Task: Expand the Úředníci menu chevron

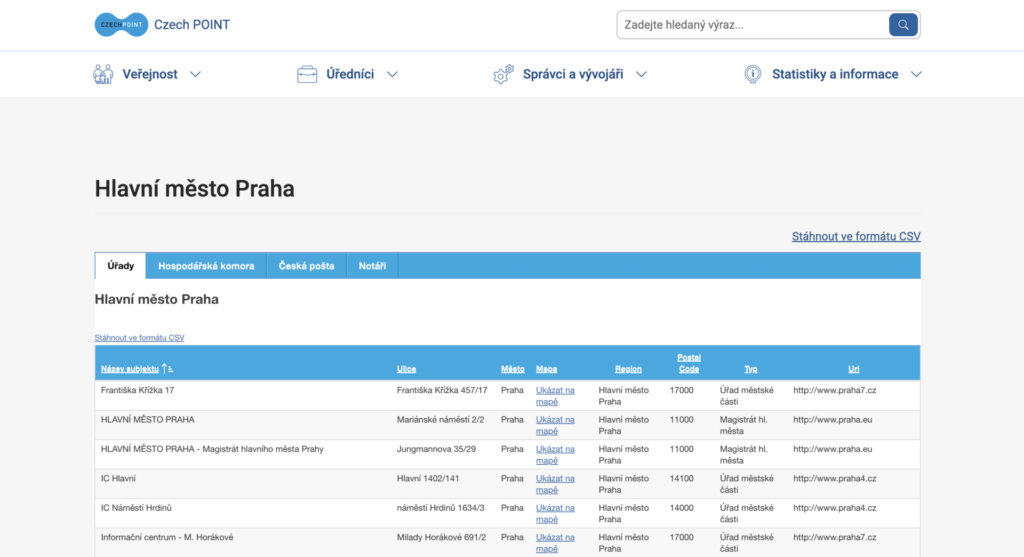Action: point(392,74)
